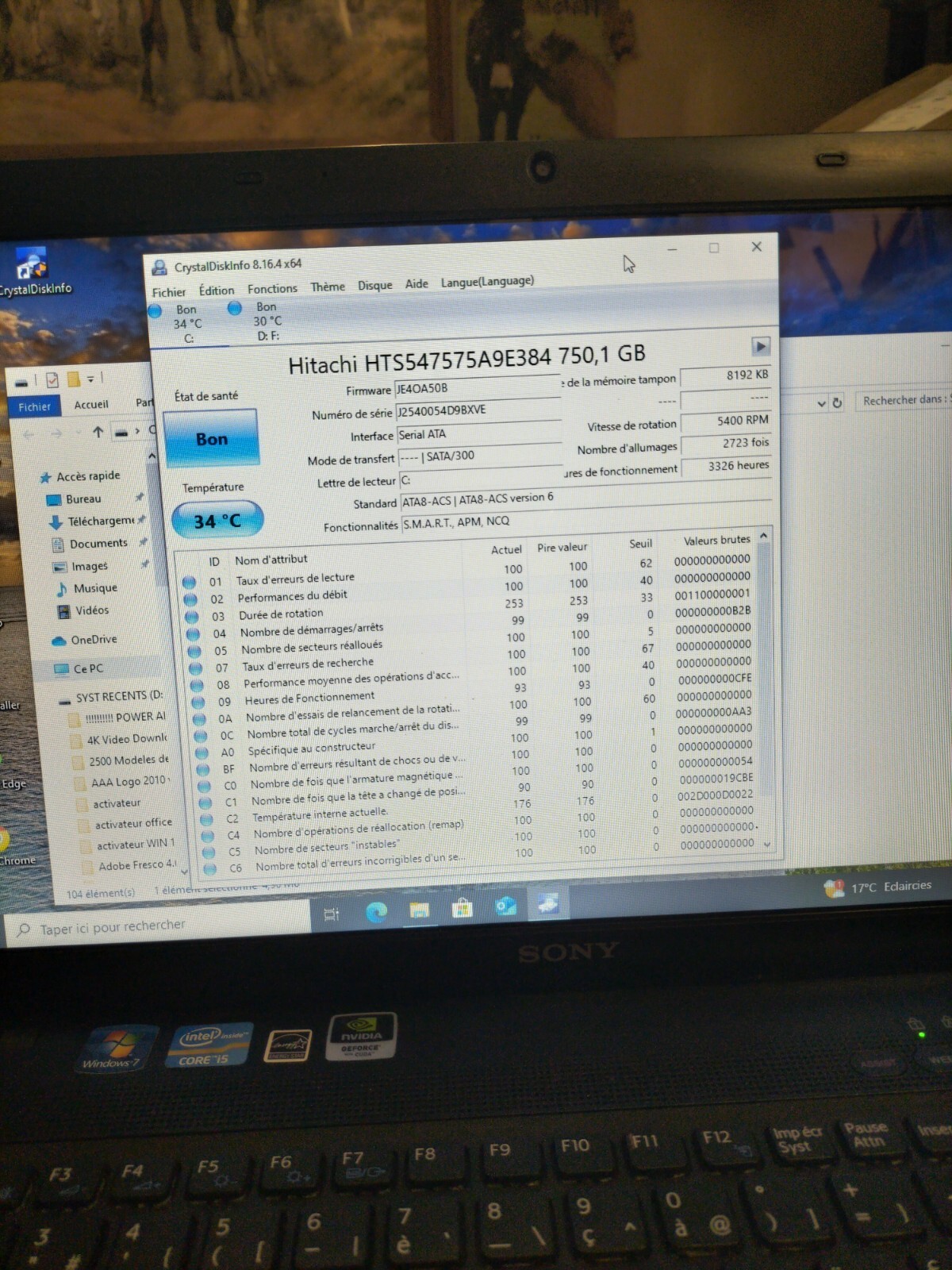Click New folder icon in Explorer quick toolbar

[72, 379]
